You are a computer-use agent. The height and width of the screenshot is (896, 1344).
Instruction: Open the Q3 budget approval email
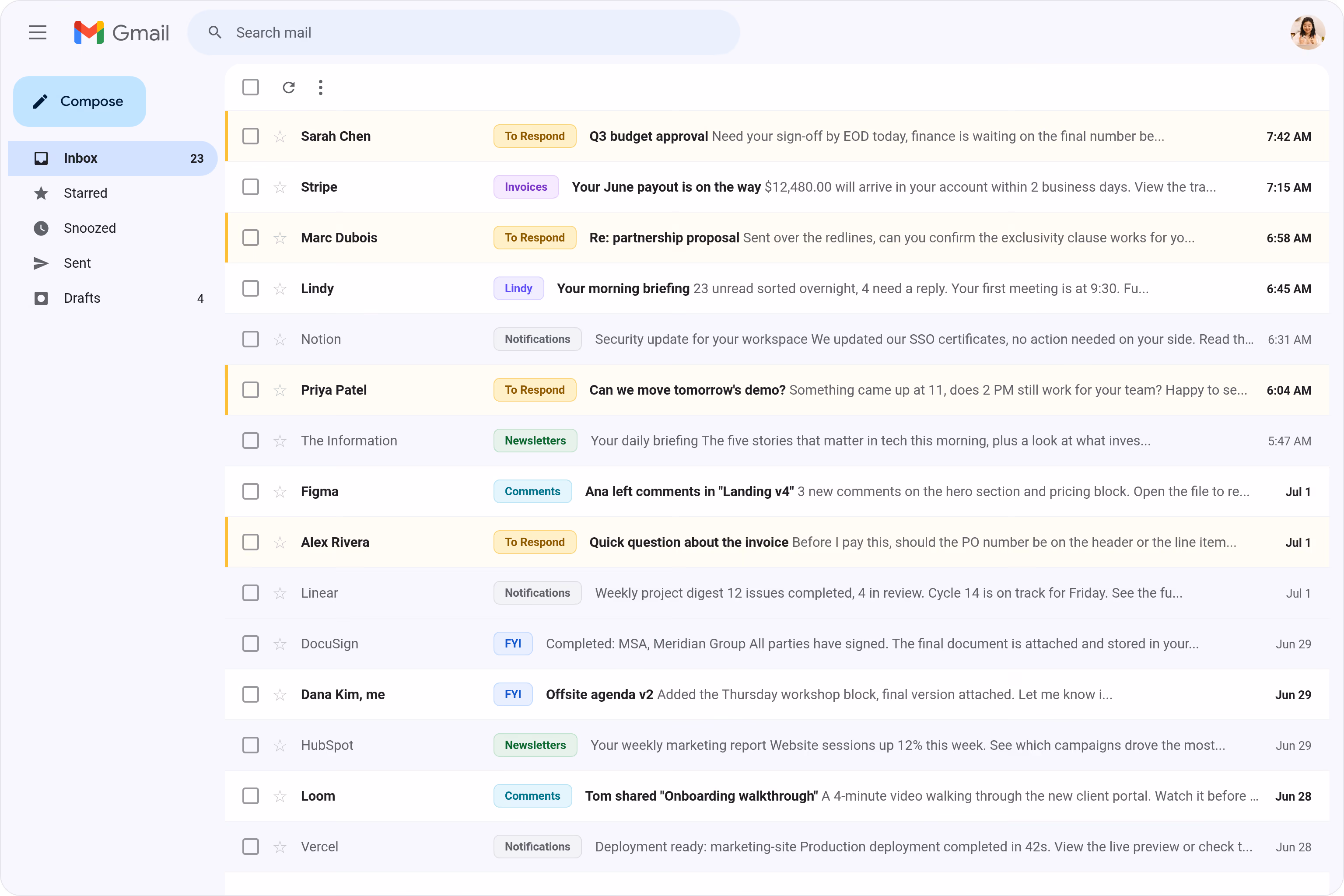coord(777,136)
